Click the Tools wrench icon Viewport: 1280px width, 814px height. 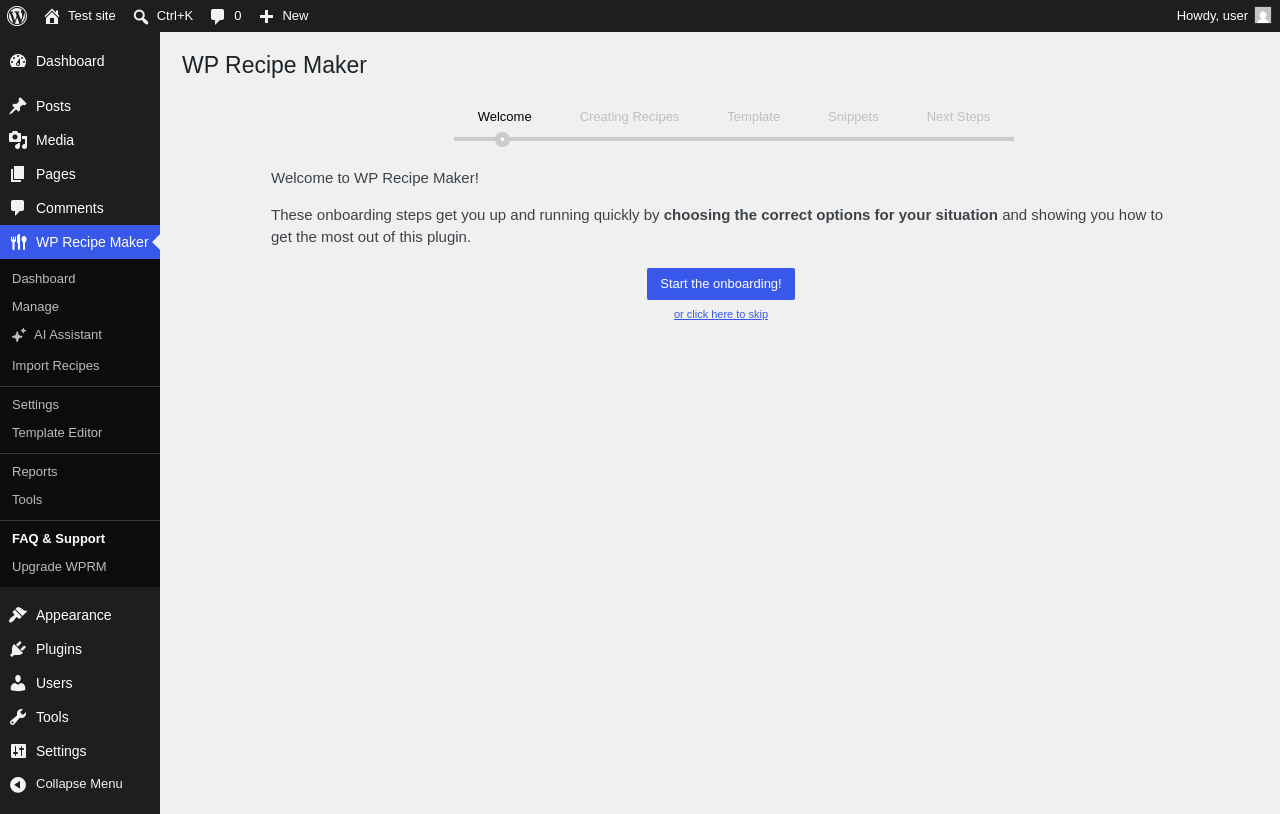point(18,717)
